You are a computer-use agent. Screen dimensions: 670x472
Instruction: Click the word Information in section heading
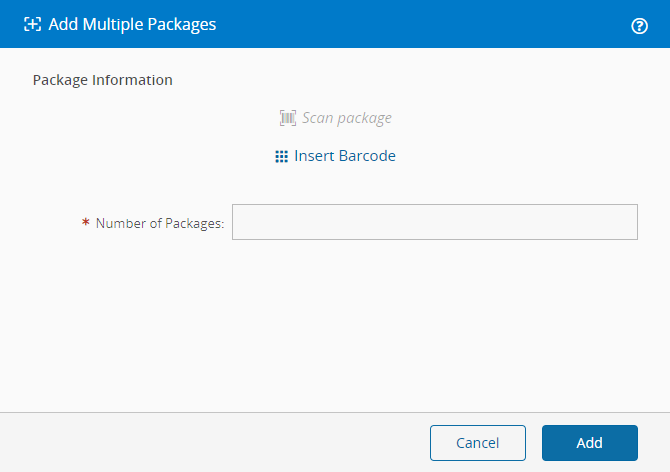click(132, 80)
